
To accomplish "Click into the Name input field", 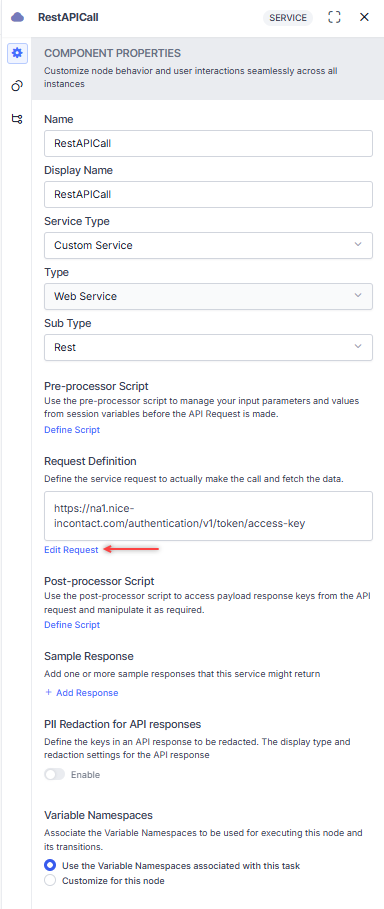I will (208, 143).
